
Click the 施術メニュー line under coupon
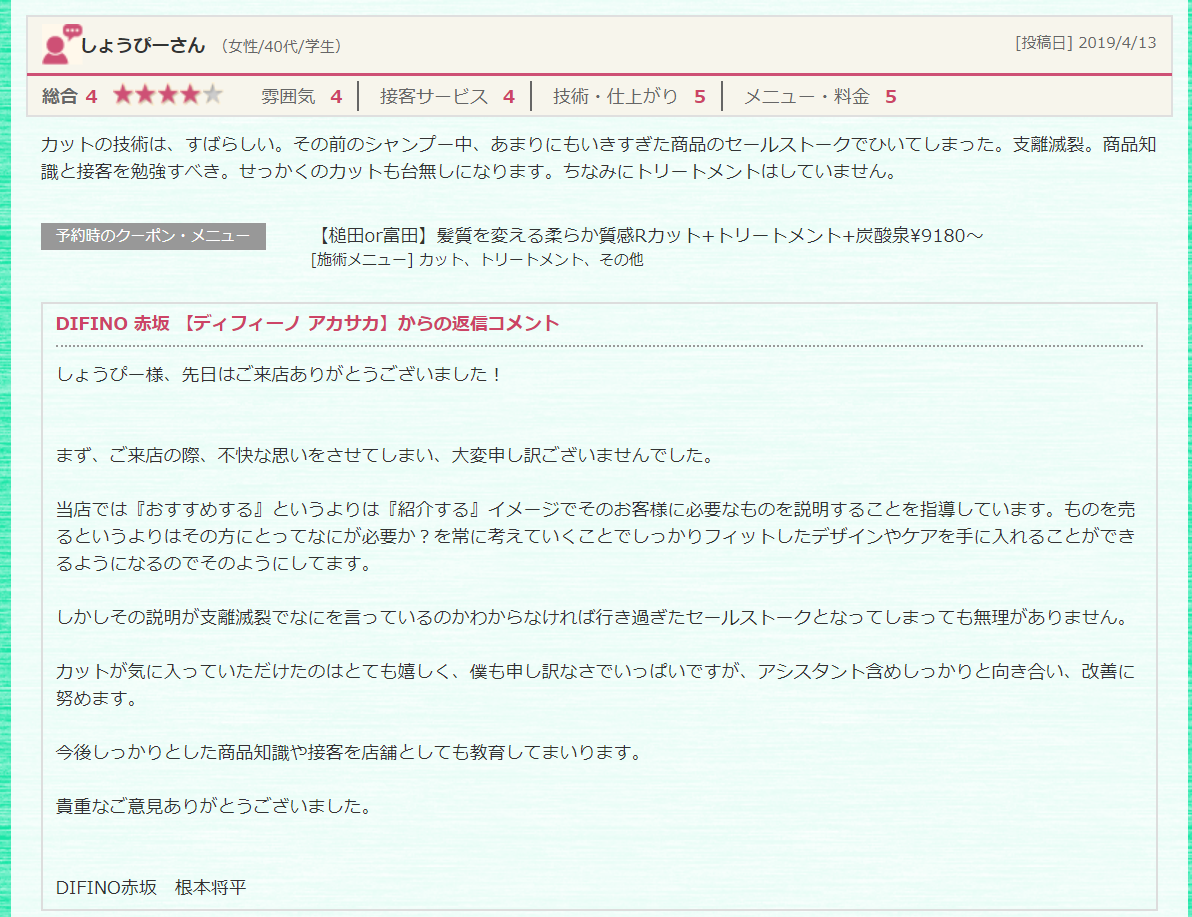click(477, 260)
